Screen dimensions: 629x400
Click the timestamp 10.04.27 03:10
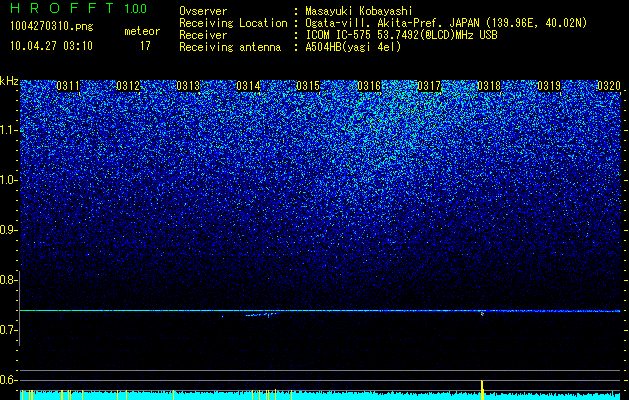(51, 46)
